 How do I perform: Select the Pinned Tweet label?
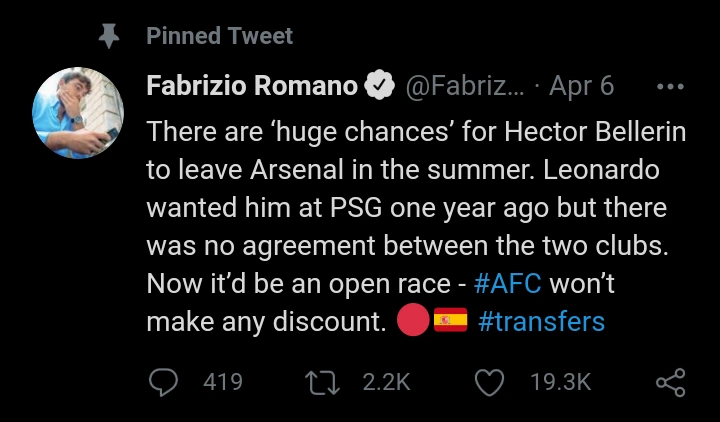coord(220,36)
